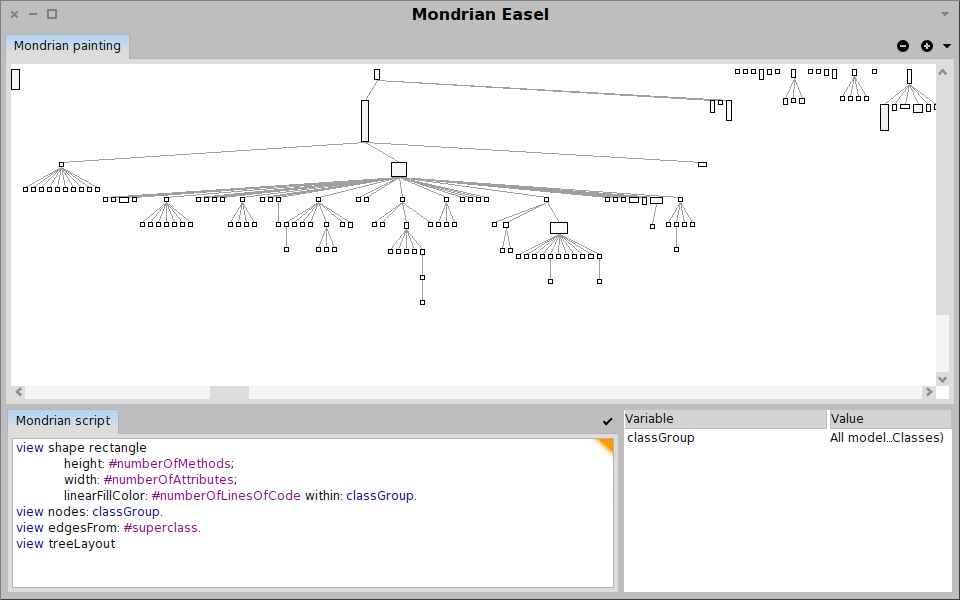Close the Mondrian Easel window
This screenshot has width=960, height=600.
click(x=14, y=14)
